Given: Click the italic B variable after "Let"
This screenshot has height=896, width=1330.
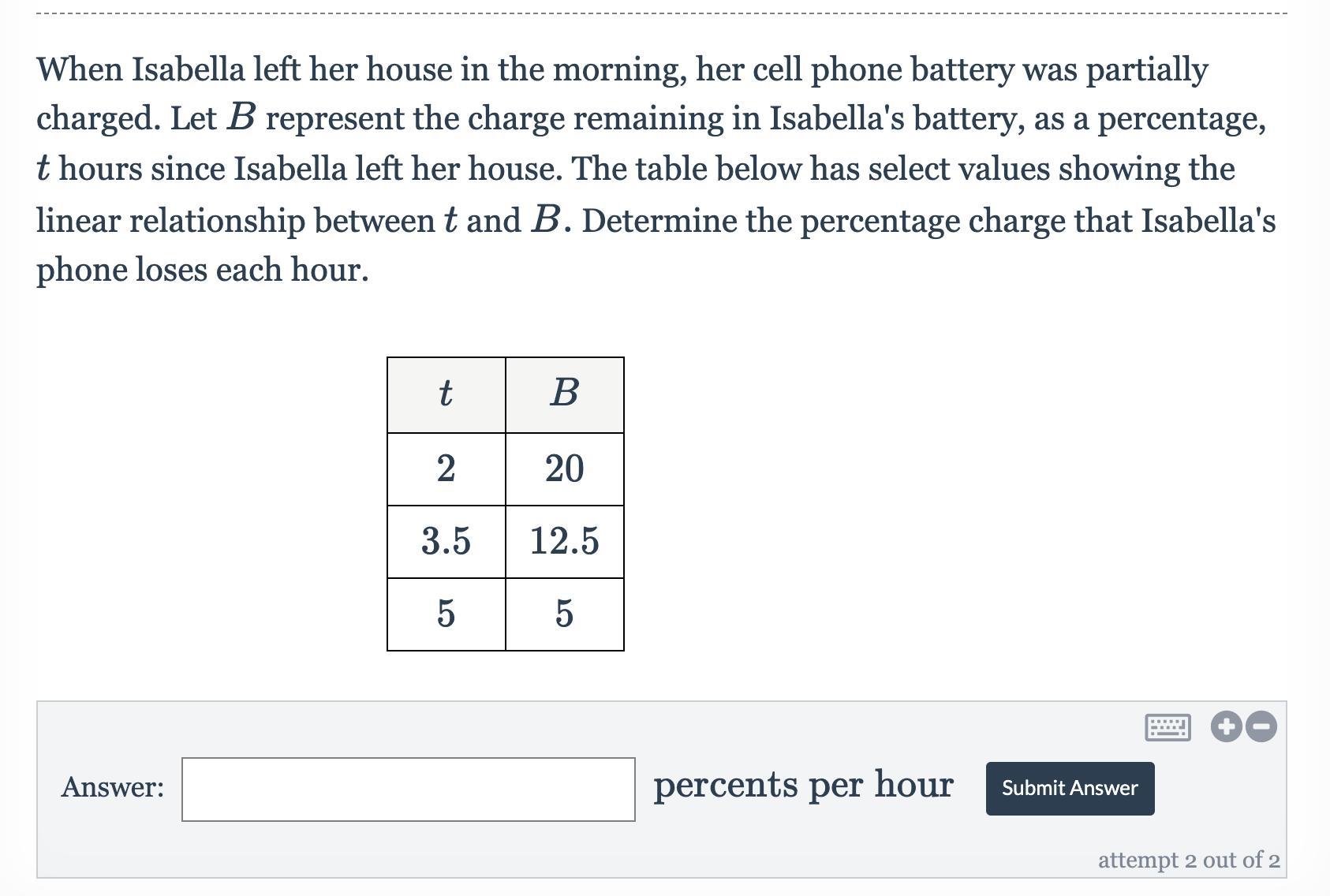Looking at the screenshot, I should pos(241,118).
